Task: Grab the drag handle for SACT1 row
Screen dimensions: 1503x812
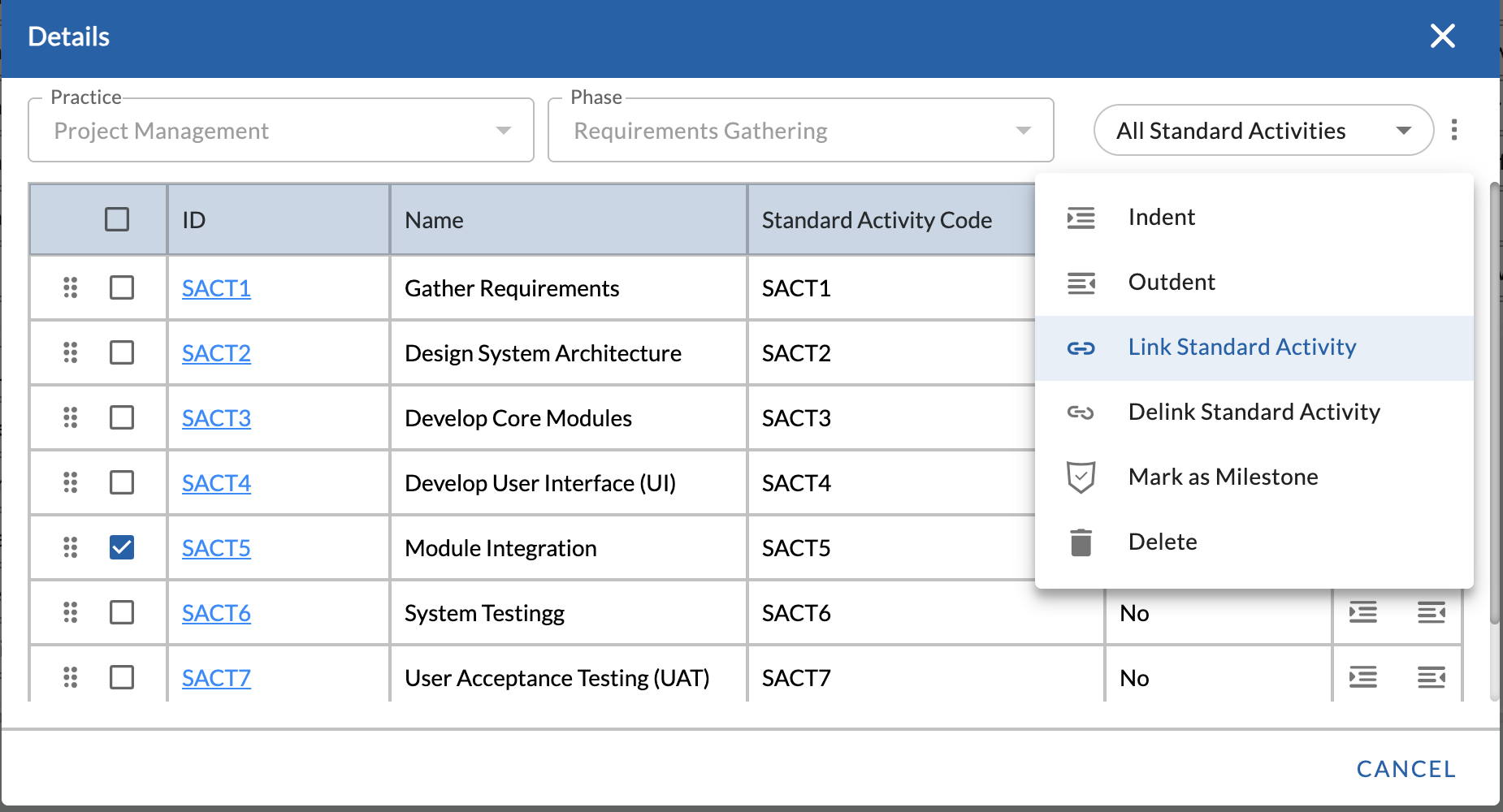Action: (x=71, y=287)
